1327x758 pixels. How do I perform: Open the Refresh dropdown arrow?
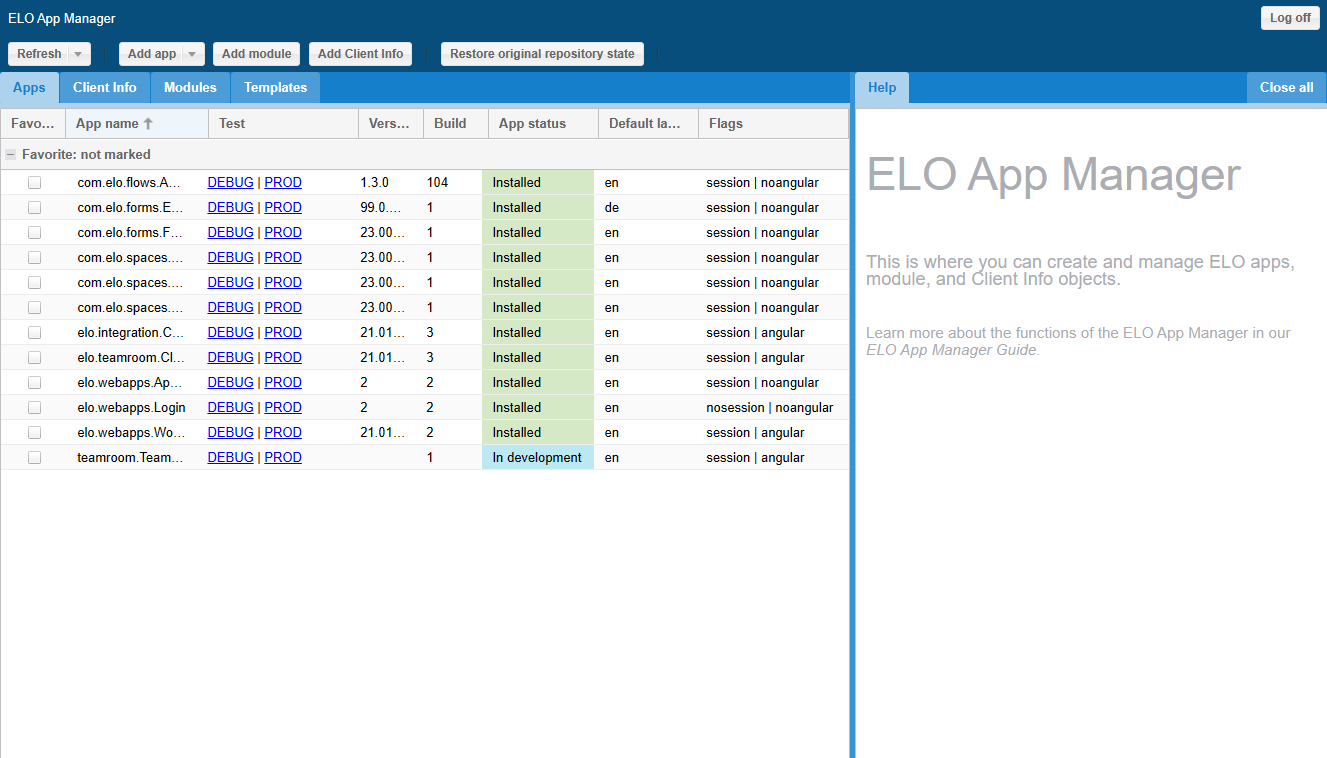click(x=80, y=54)
